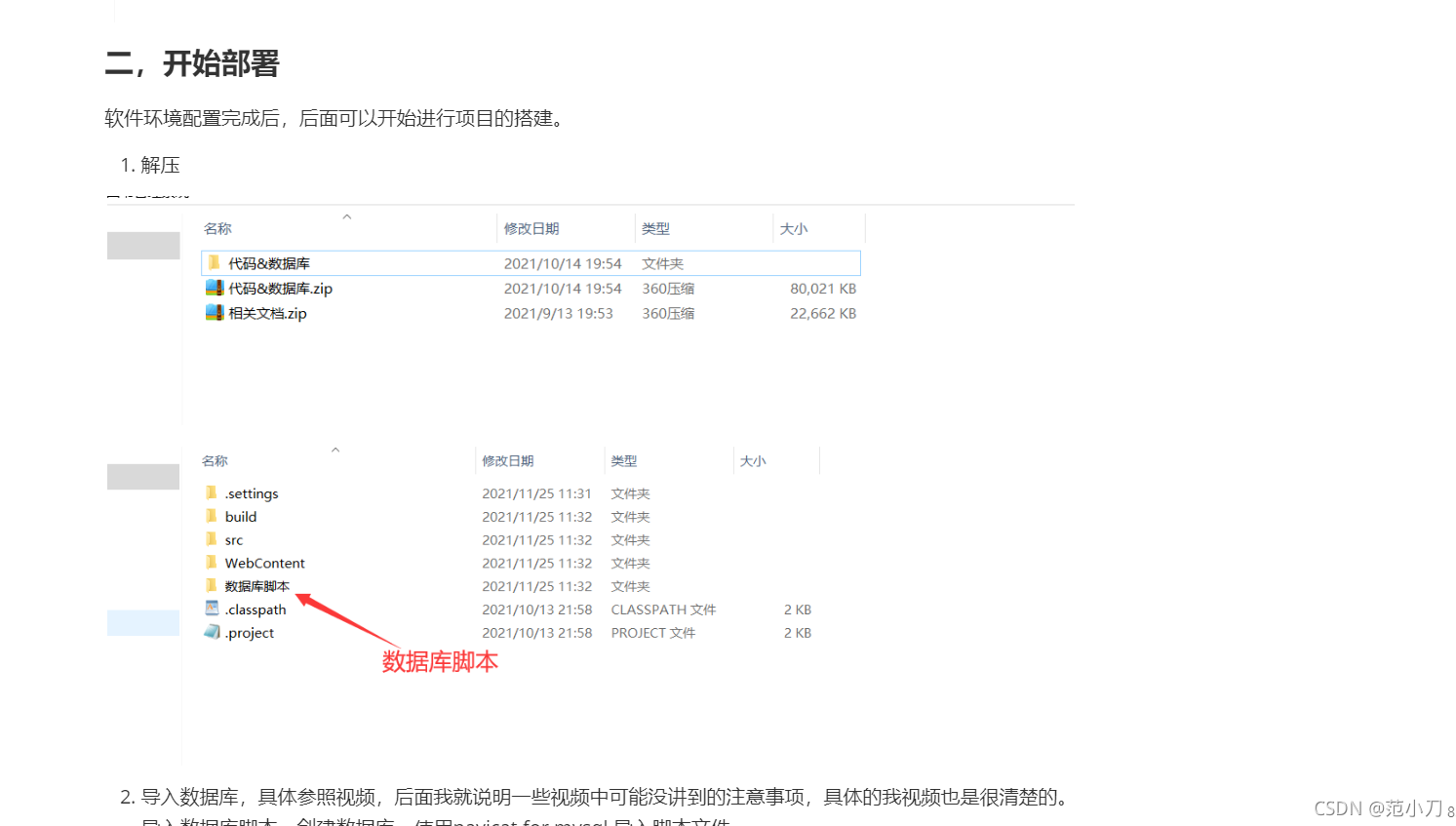
Task: Sort upper list by 类型 column header
Action: click(x=655, y=228)
